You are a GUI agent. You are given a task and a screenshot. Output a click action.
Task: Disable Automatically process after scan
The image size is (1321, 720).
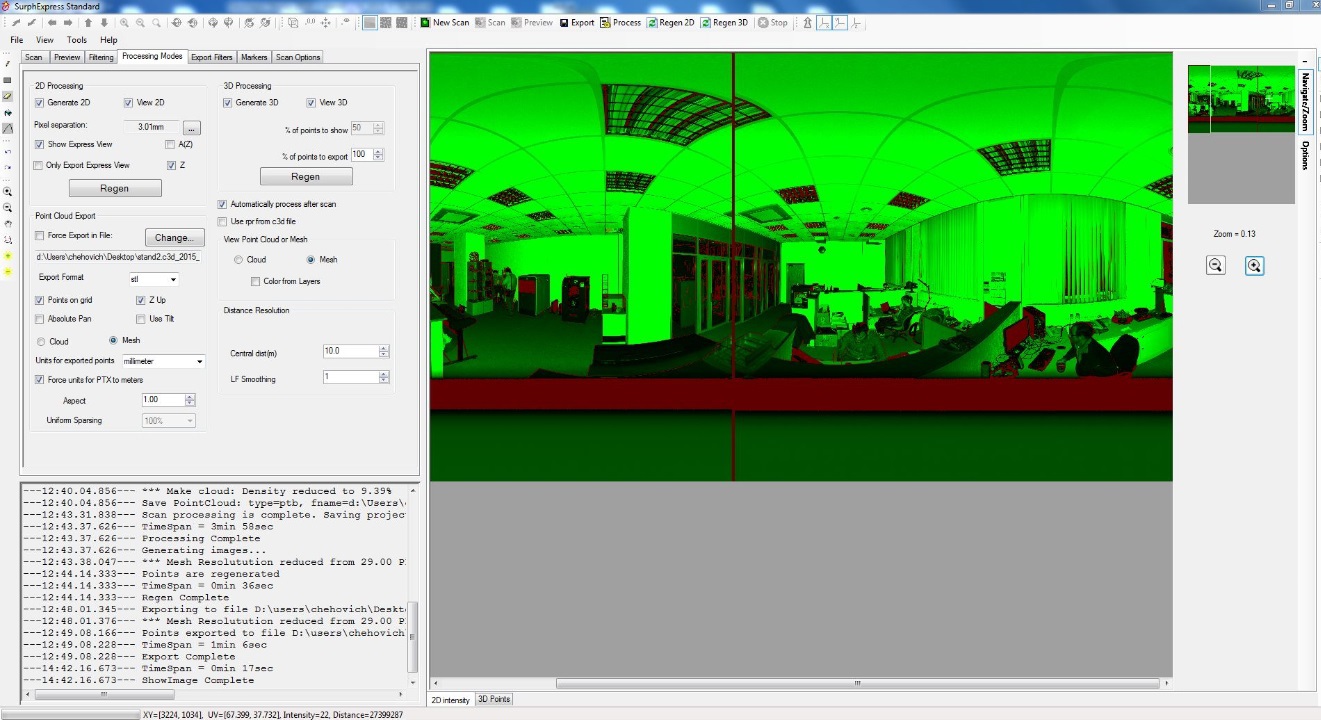(222, 204)
